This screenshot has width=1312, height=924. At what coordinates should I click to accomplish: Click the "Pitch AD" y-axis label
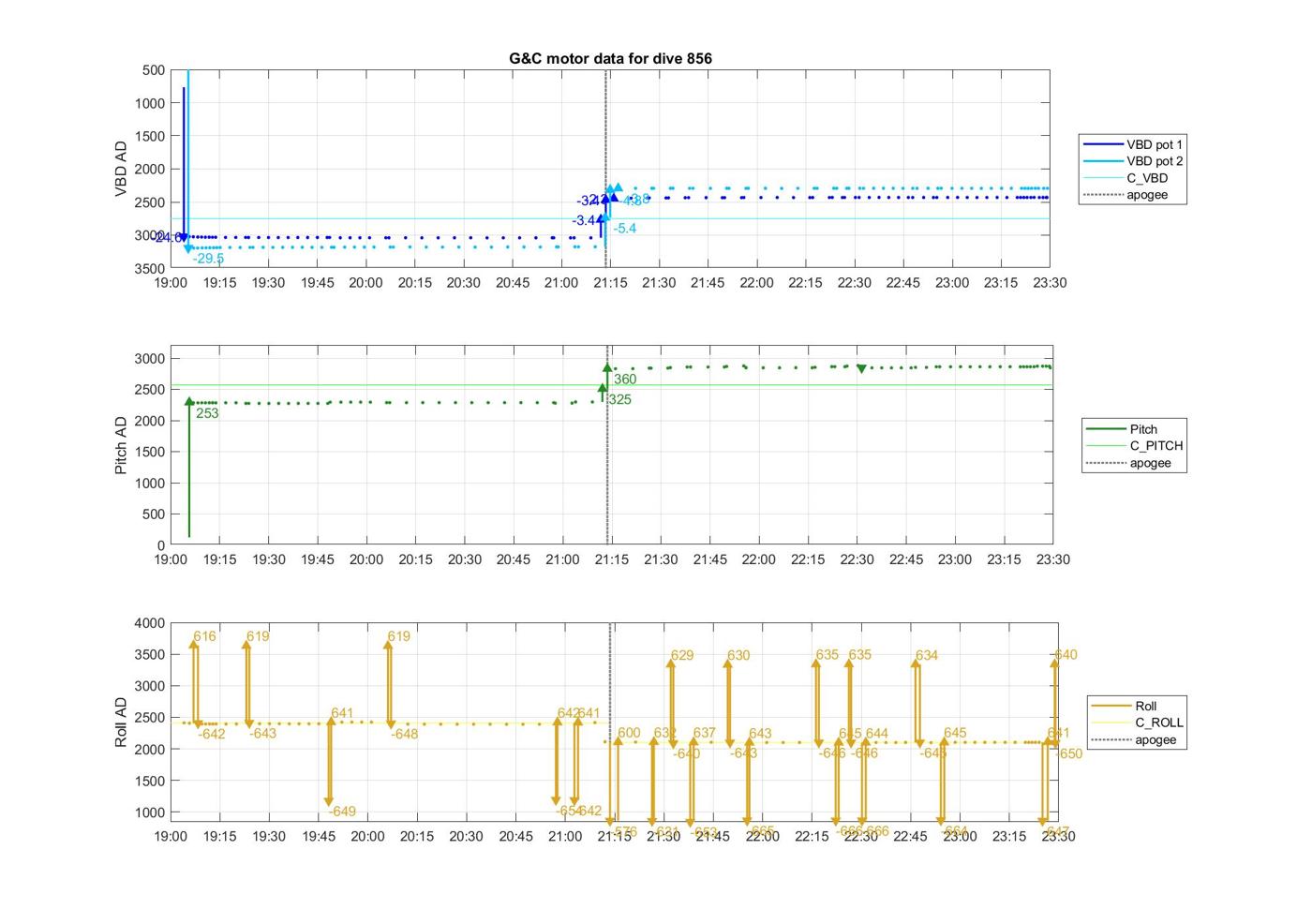pos(121,445)
